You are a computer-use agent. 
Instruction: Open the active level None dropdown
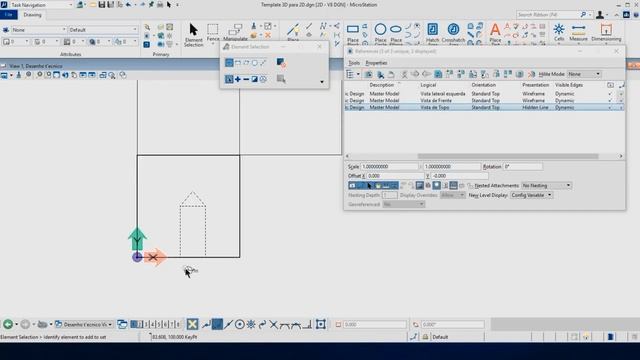click(x=38, y=30)
